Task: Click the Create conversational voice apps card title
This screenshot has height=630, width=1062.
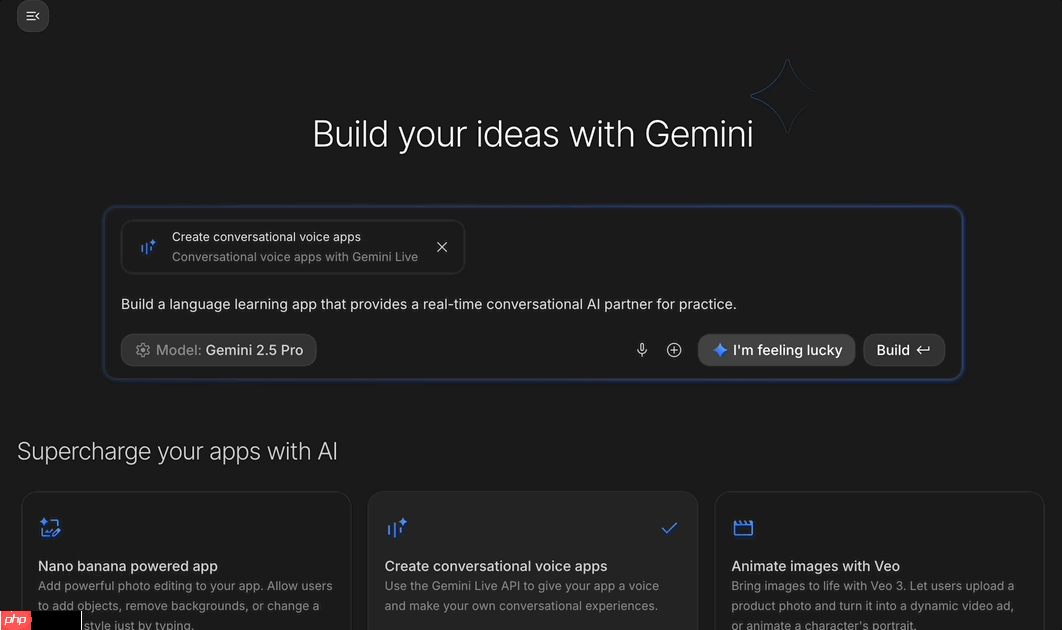Action: point(496,566)
